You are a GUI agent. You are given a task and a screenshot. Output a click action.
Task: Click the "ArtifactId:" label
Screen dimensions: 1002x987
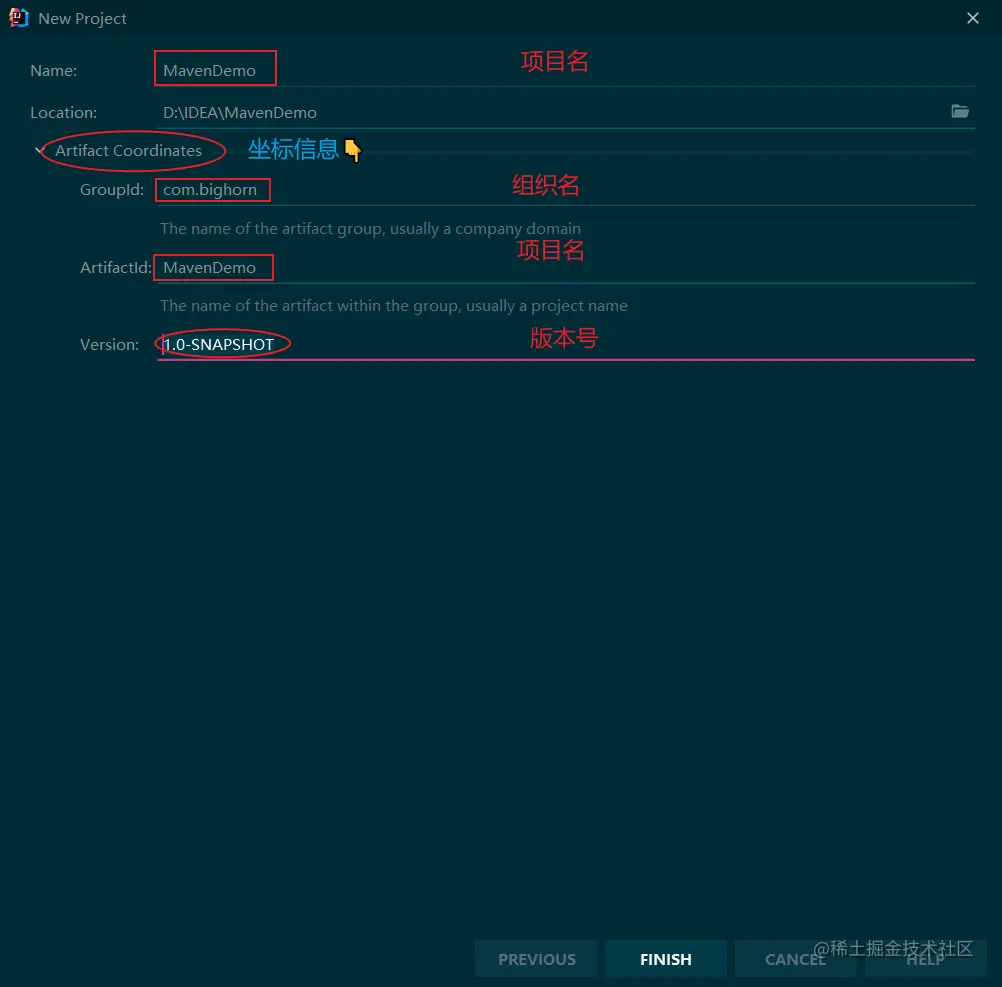point(116,268)
